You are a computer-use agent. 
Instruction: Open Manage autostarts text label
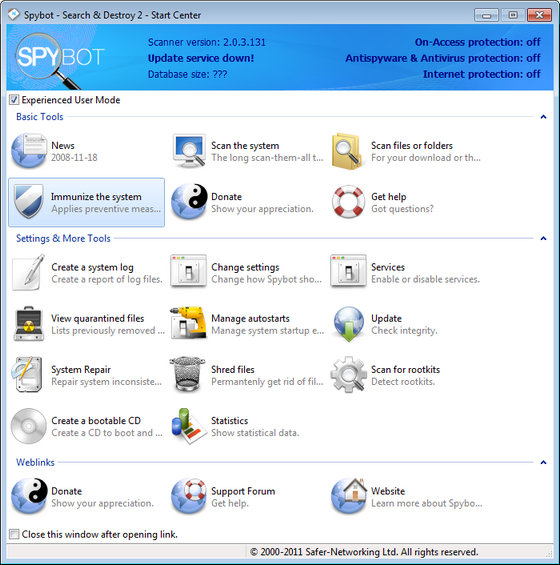pyautogui.click(x=250, y=319)
